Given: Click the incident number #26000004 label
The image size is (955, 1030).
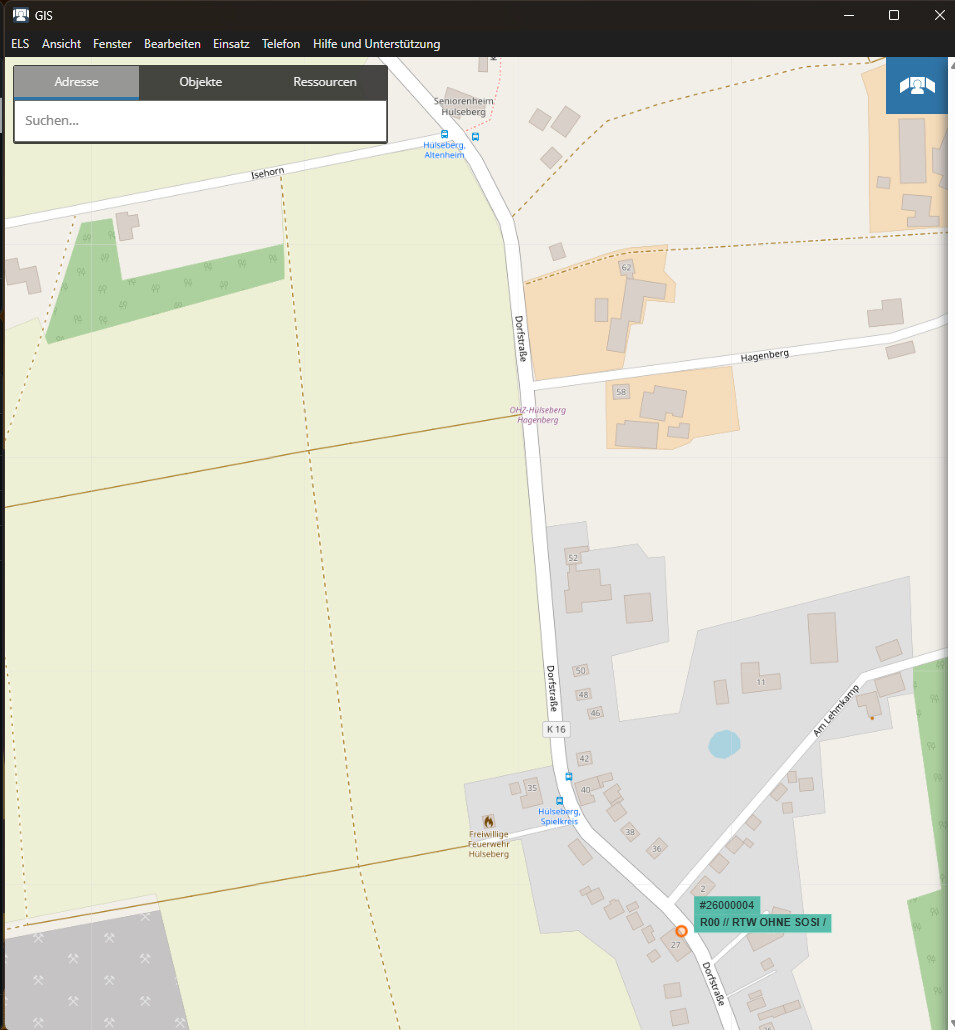Looking at the screenshot, I should tap(727, 905).
